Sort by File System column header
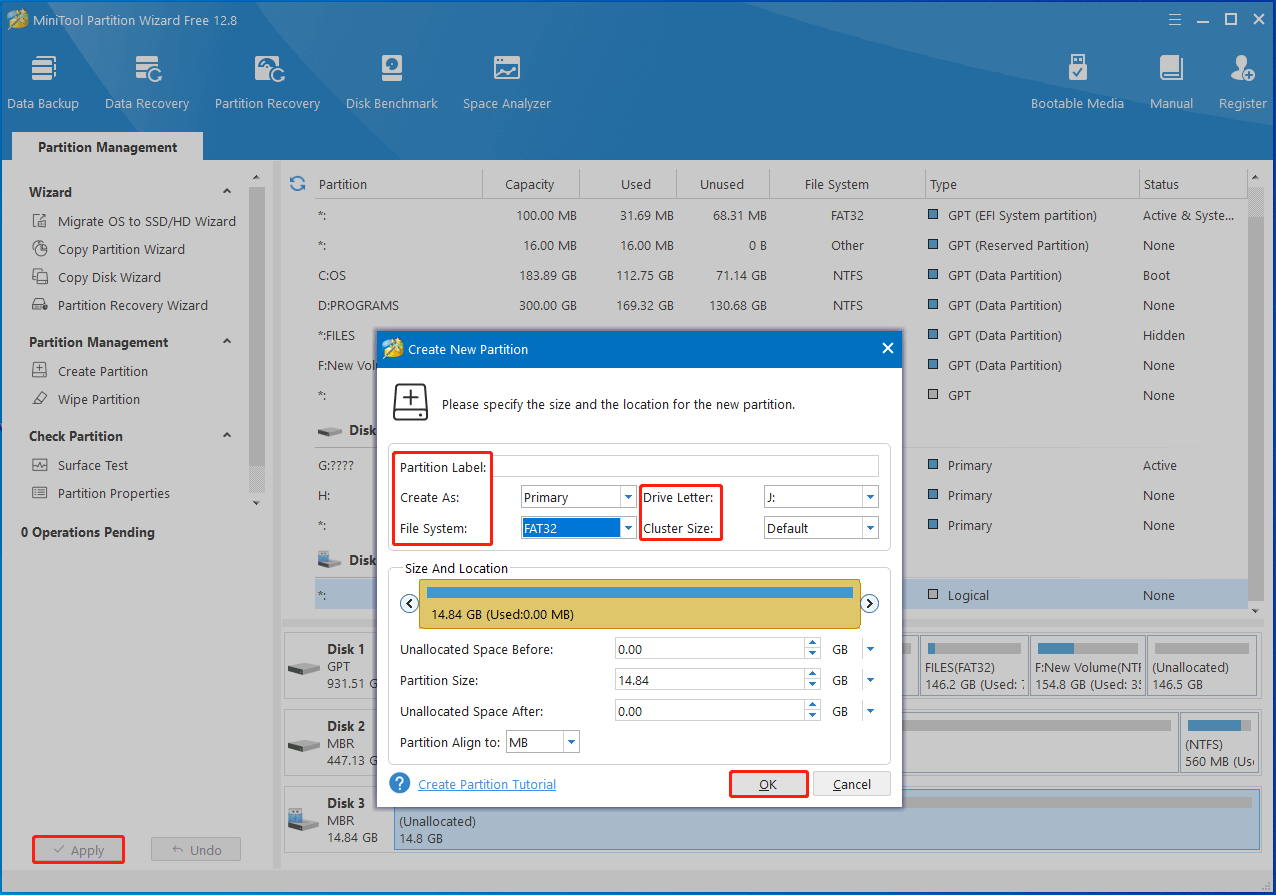The height and width of the screenshot is (895, 1276). click(x=837, y=184)
